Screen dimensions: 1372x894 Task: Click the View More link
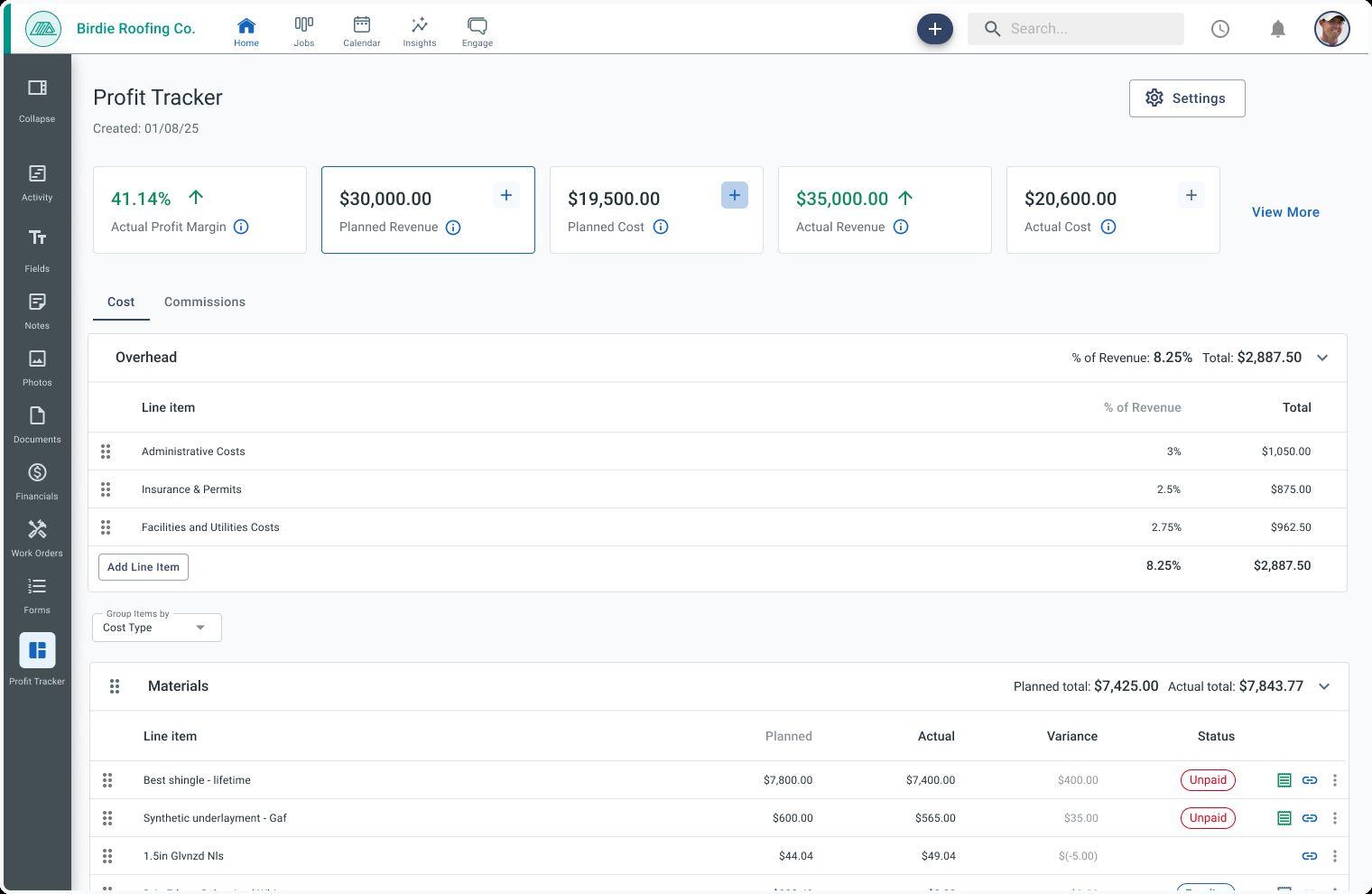(x=1285, y=212)
